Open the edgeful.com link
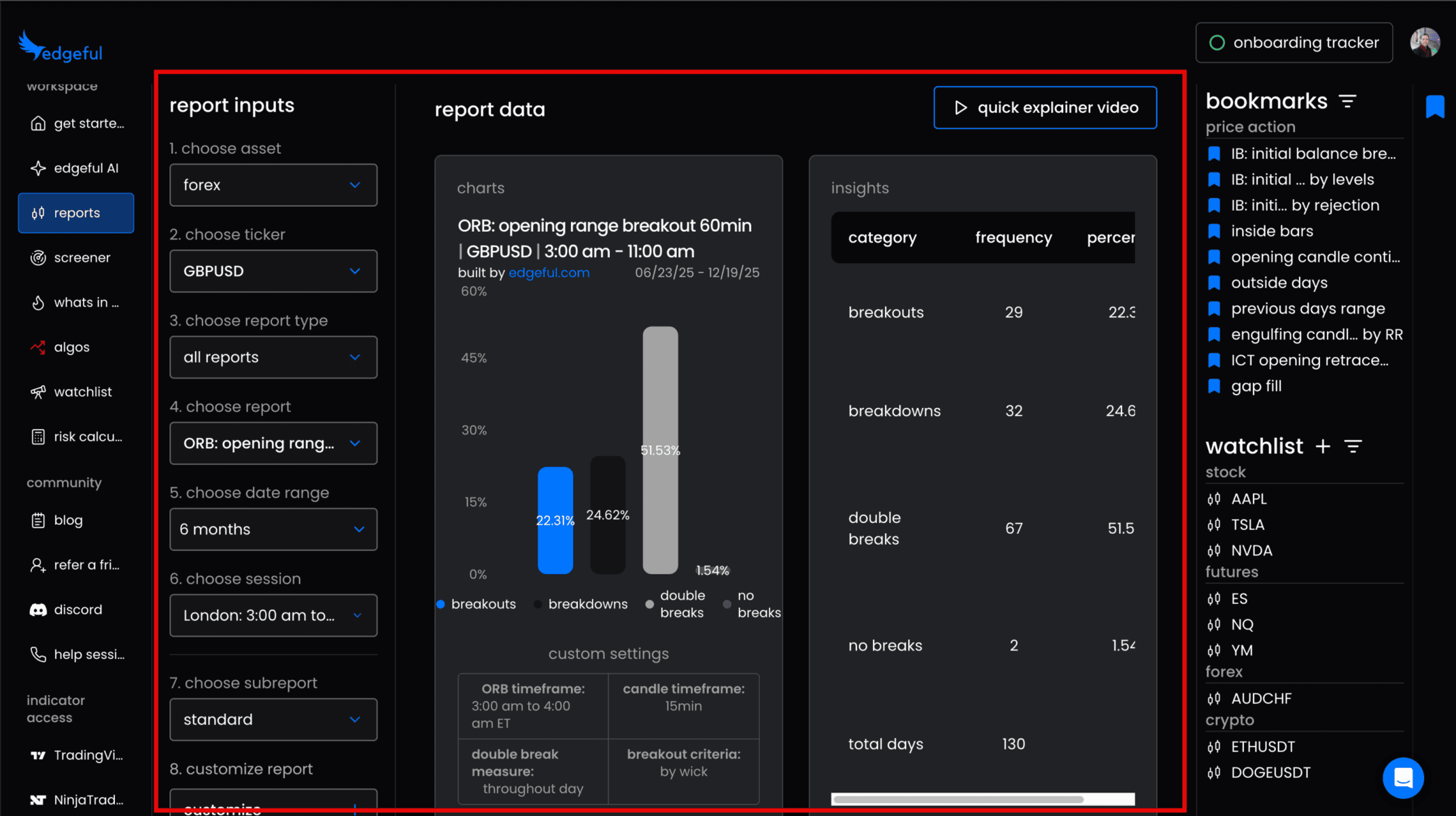 pos(549,273)
